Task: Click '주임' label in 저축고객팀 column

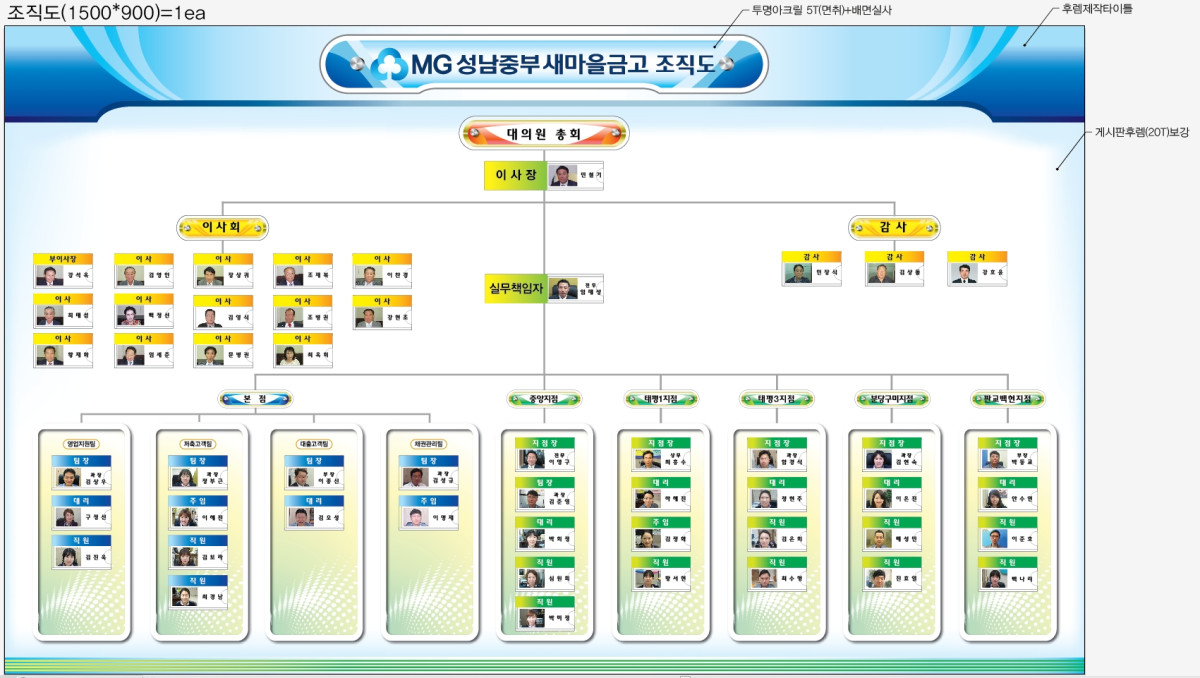Action: [198, 501]
